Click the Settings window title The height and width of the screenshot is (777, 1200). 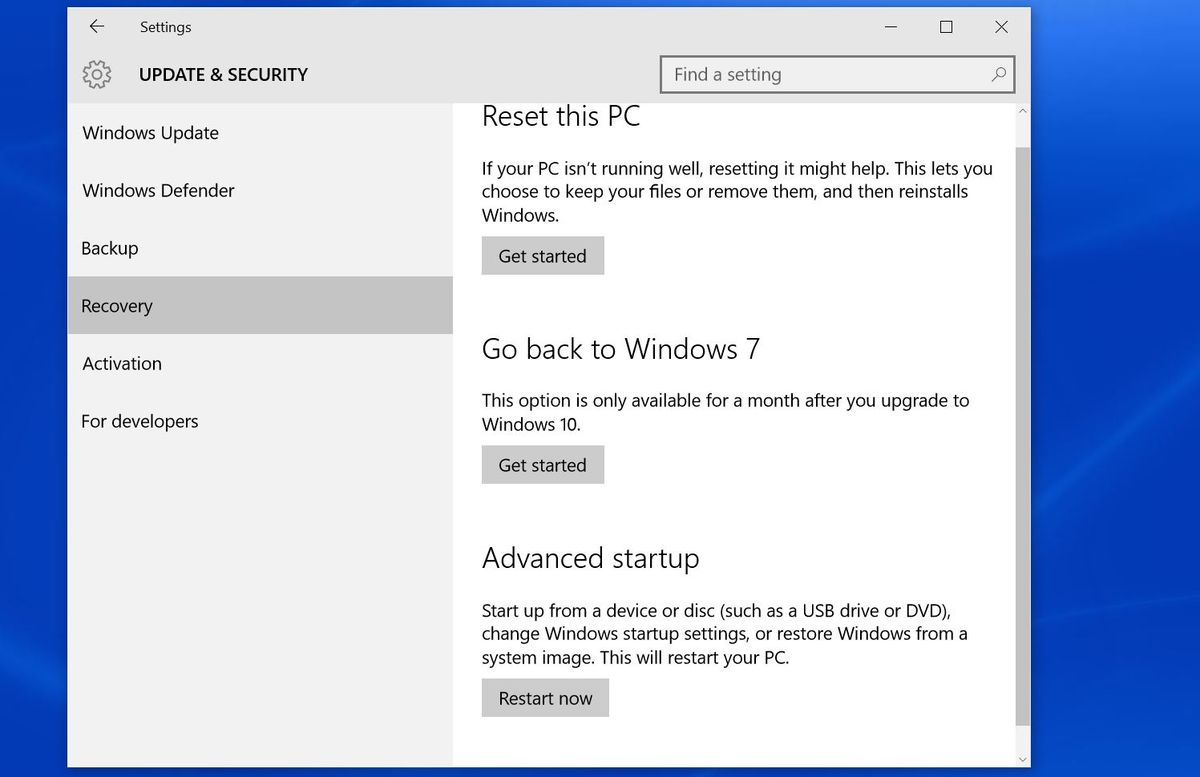coord(165,27)
